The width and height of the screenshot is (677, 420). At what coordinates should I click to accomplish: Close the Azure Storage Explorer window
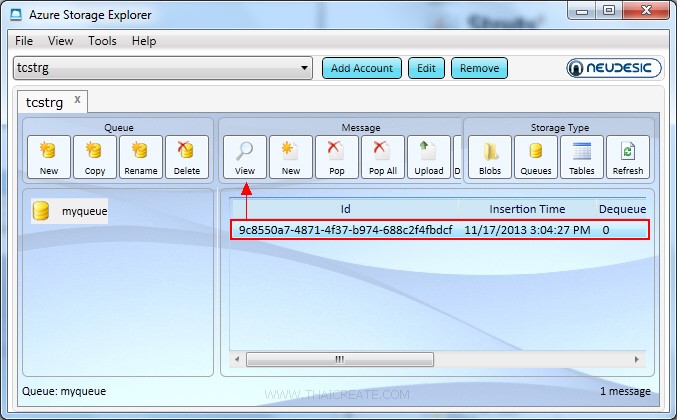[646, 11]
